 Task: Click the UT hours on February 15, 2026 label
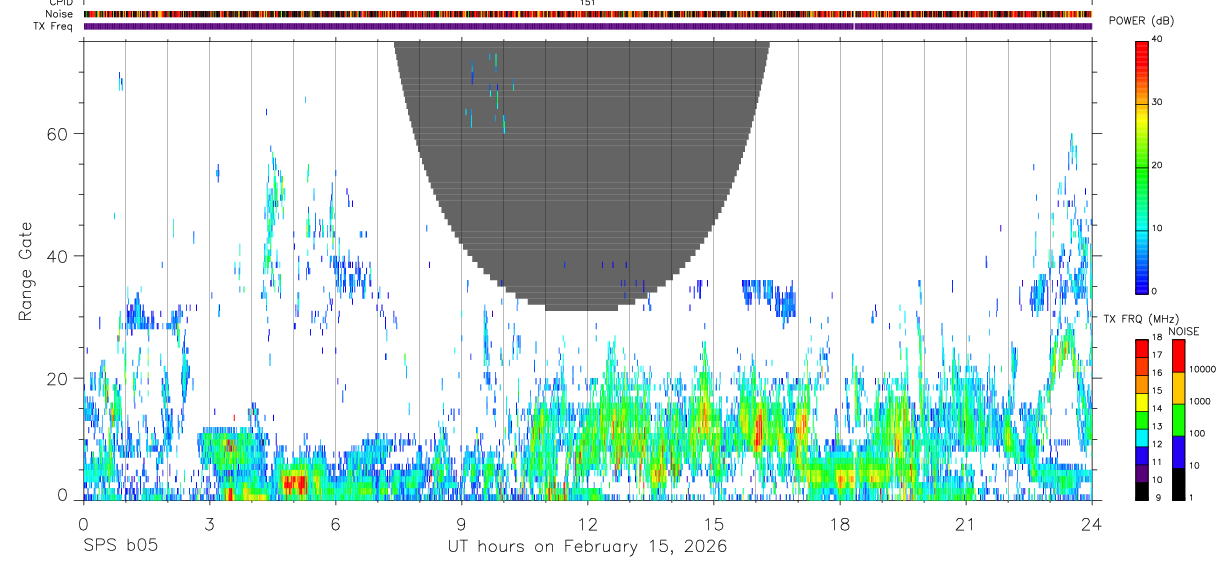587,547
